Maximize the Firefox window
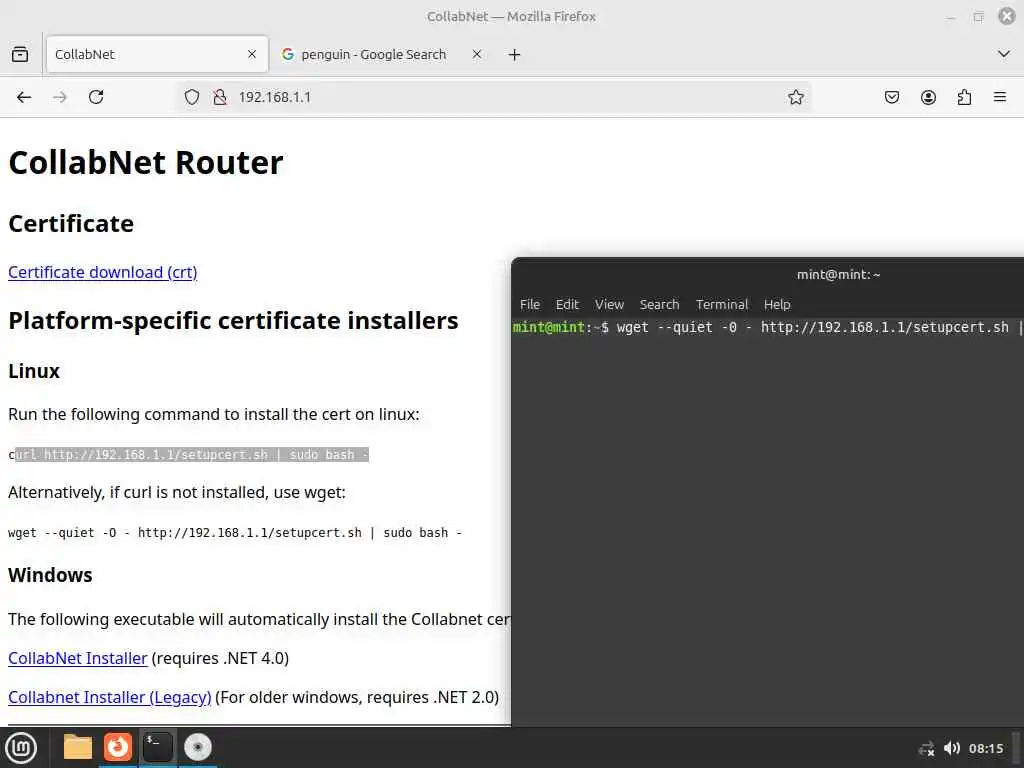The image size is (1024, 768). pos(978,16)
